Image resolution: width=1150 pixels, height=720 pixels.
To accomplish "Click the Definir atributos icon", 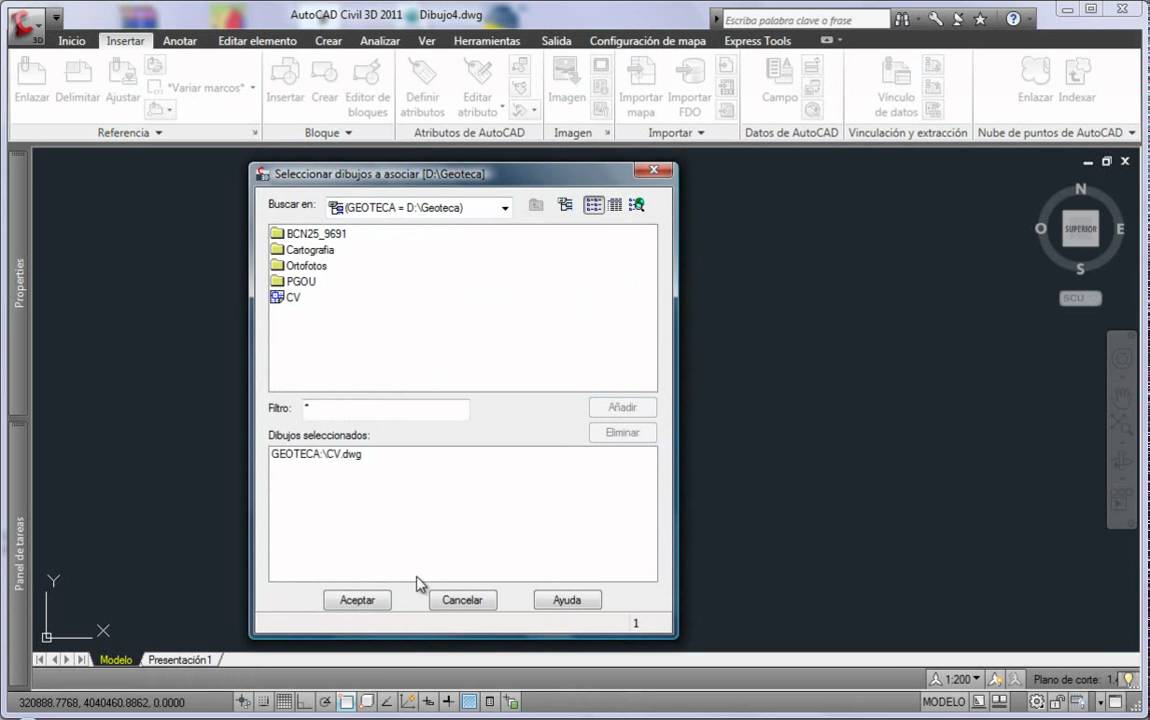I will 422,88.
